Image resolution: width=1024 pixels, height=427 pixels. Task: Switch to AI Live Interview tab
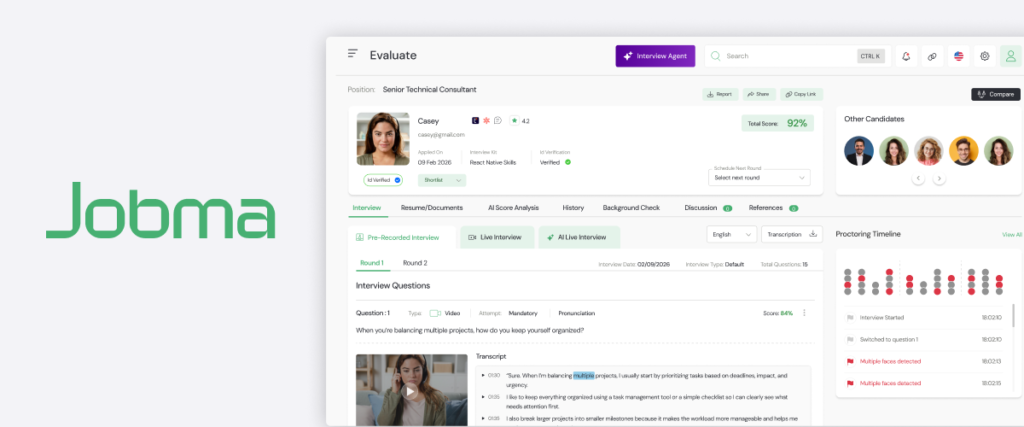click(x=579, y=237)
